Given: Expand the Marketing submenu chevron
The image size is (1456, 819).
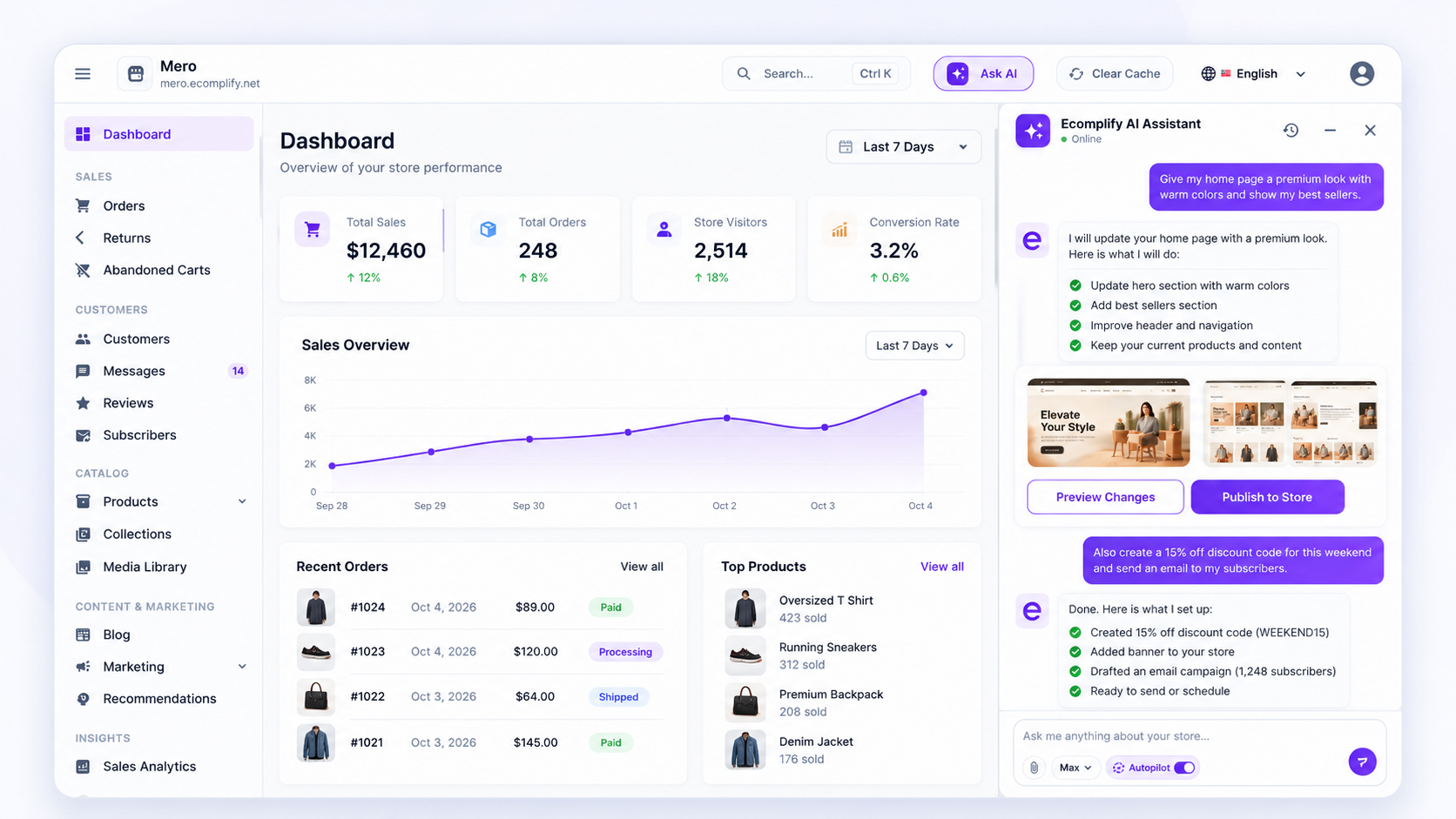Looking at the screenshot, I should (242, 667).
